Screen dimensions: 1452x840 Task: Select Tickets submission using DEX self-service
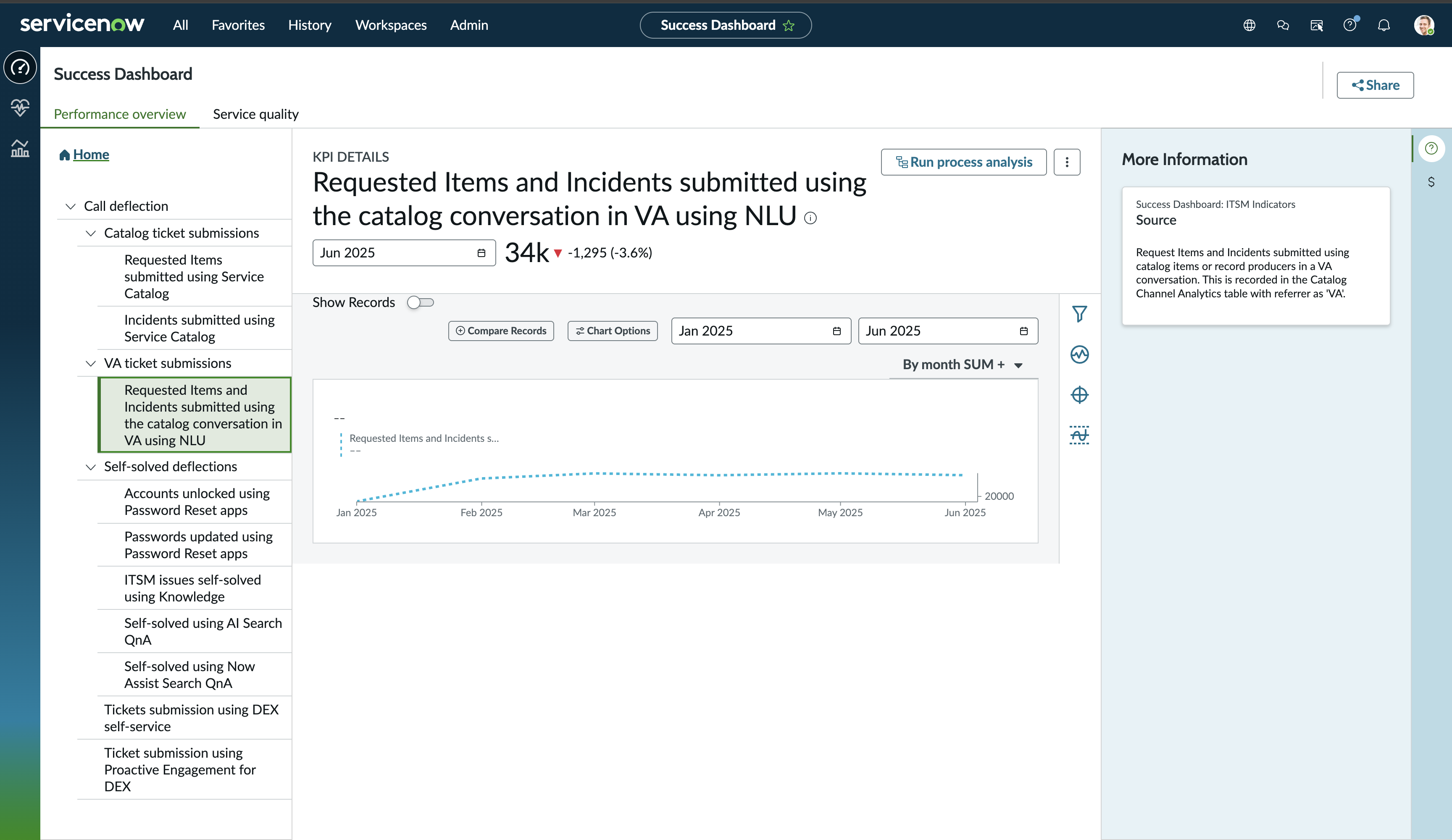tap(184, 718)
